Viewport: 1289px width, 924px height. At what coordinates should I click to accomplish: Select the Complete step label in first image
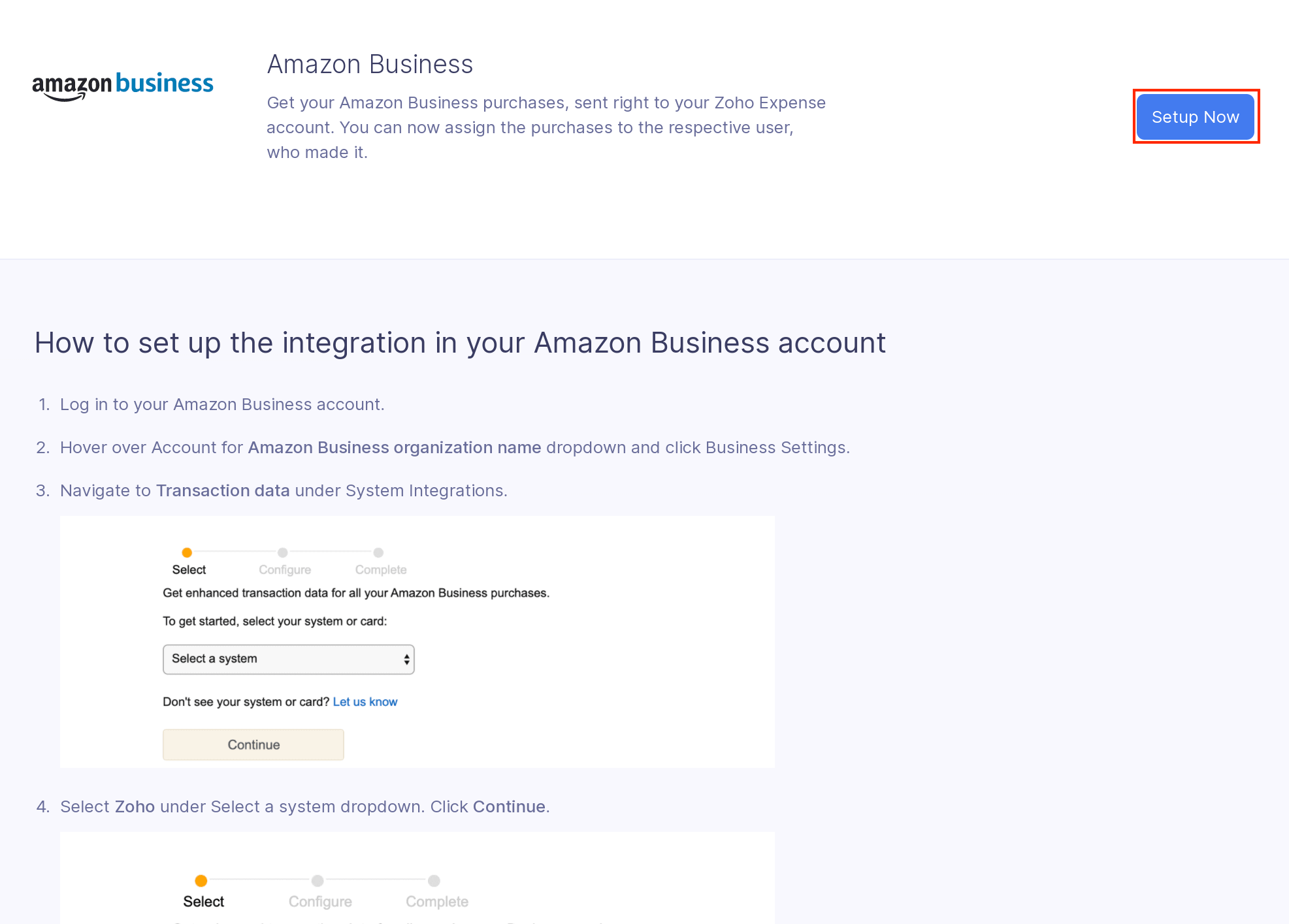(381, 570)
